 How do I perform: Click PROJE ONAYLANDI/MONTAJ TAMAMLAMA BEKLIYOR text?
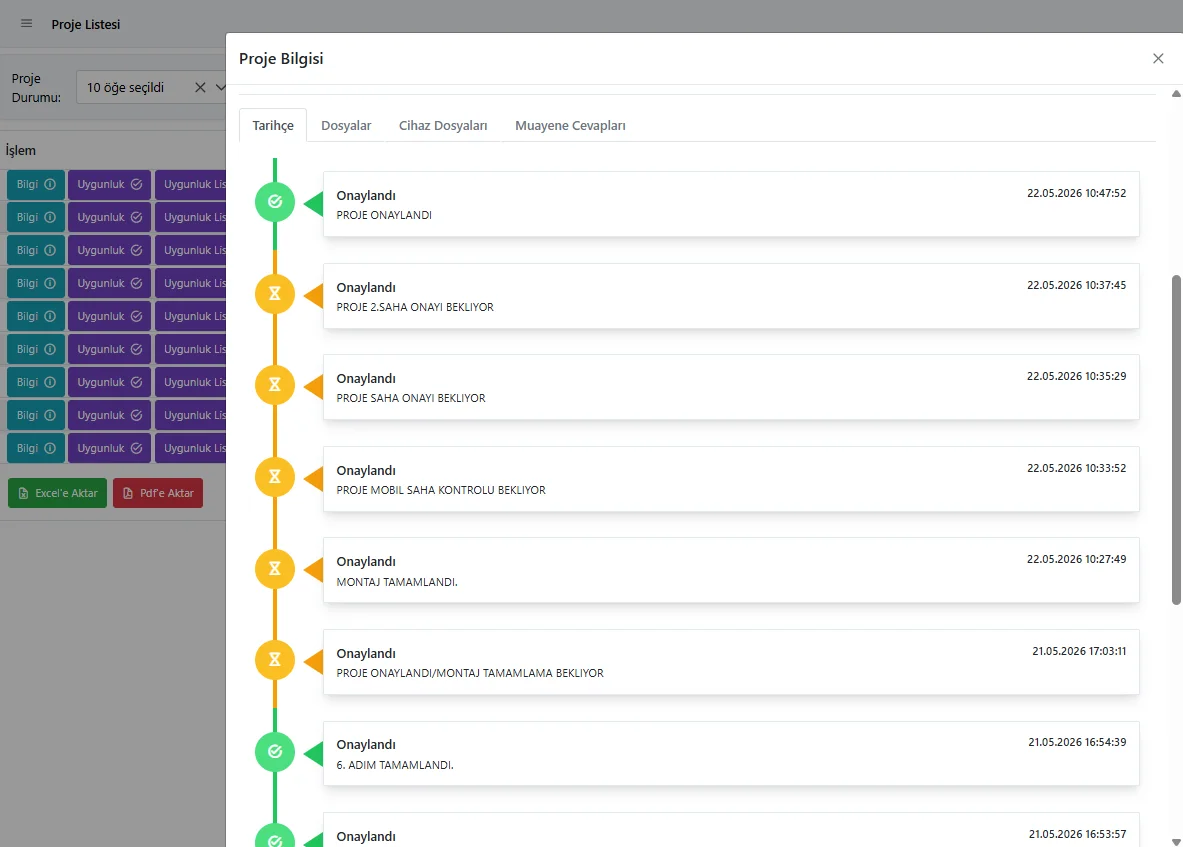pyautogui.click(x=470, y=673)
